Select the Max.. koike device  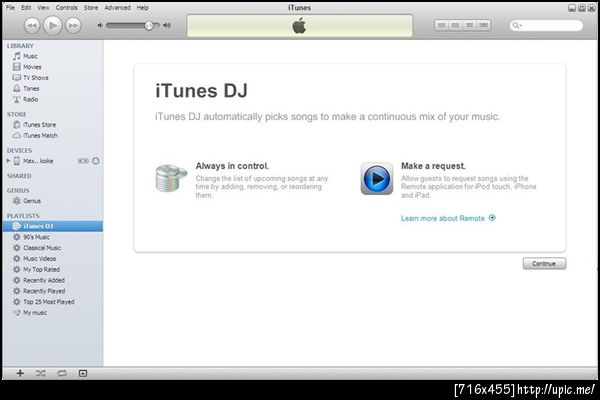coord(38,161)
